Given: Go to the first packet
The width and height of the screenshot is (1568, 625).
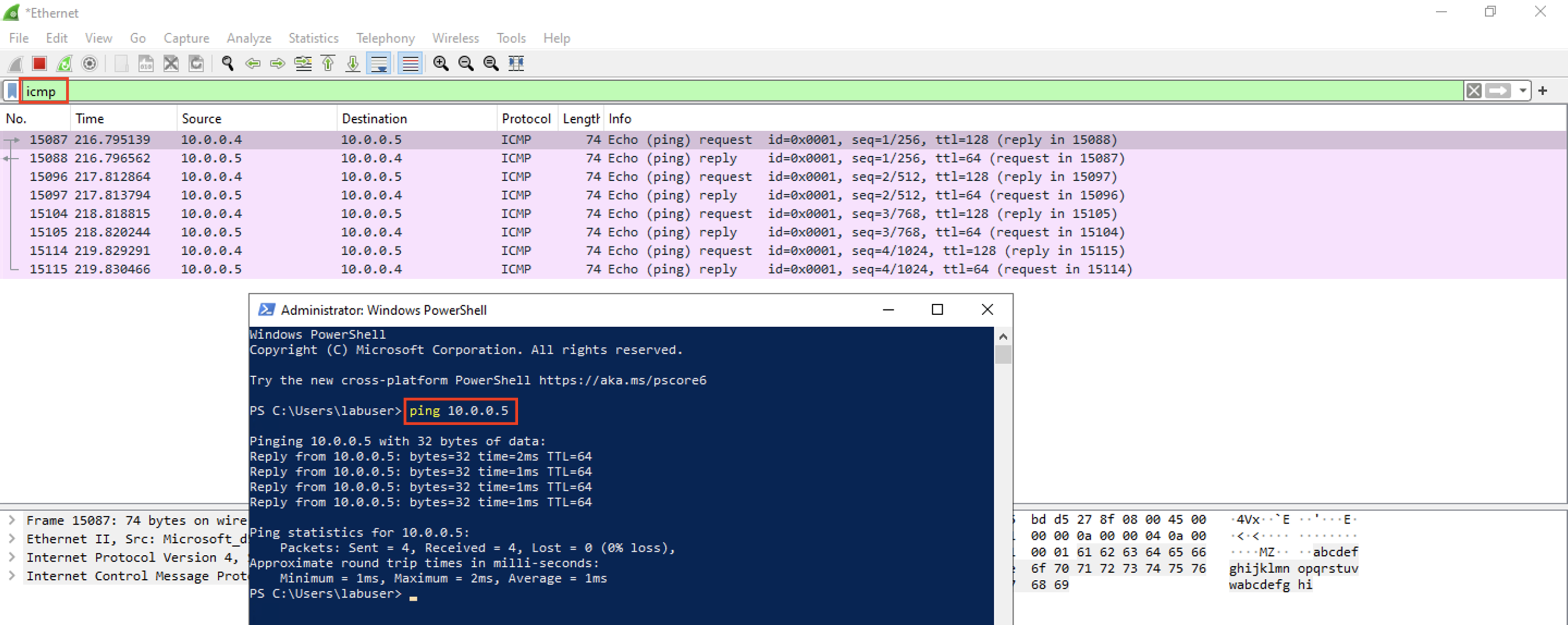Looking at the screenshot, I should (x=327, y=63).
